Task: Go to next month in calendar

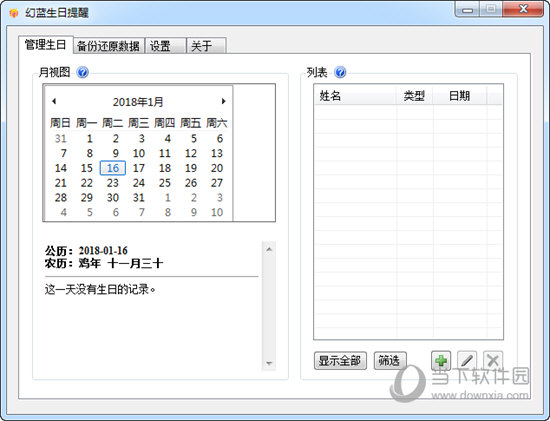Action: [x=223, y=101]
